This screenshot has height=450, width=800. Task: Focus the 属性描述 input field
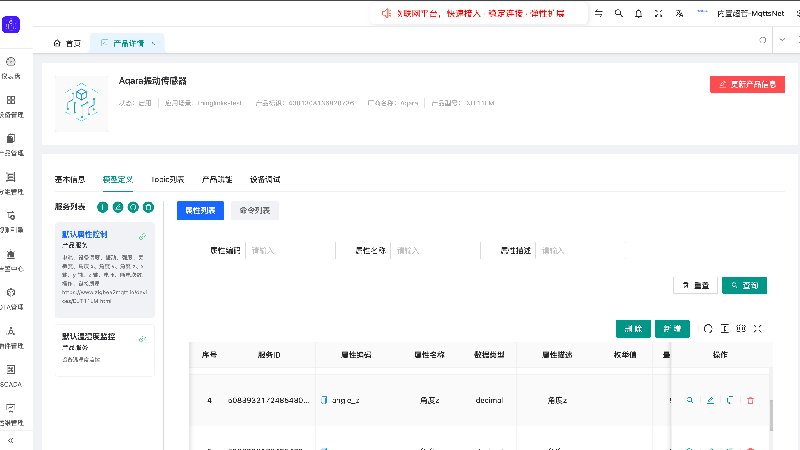click(x=580, y=251)
